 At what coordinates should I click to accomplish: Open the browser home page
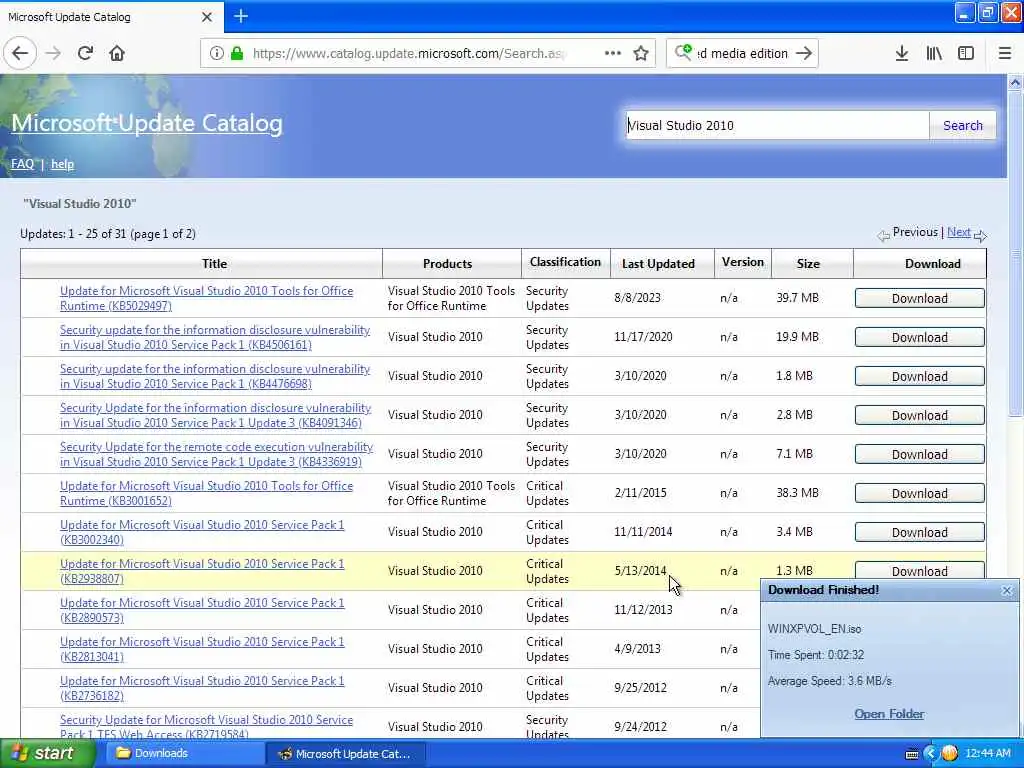(117, 54)
